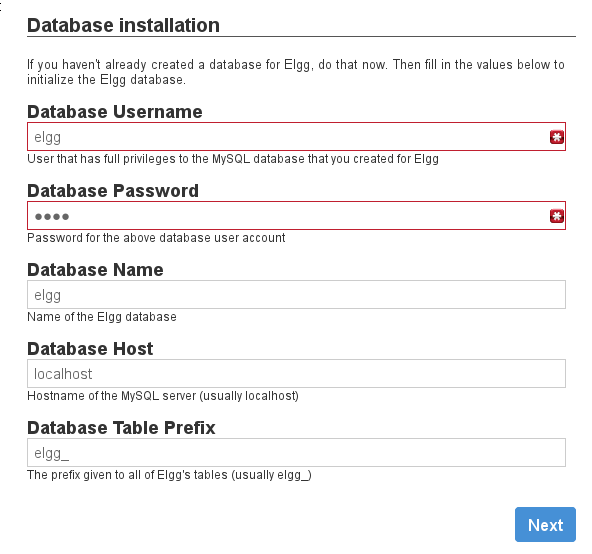Click the Database installation page heading

click(x=123, y=26)
